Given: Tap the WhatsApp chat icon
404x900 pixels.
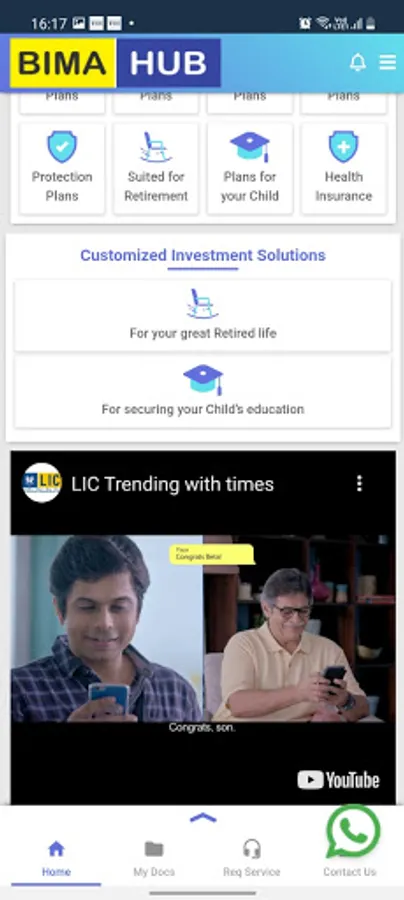Looking at the screenshot, I should click(x=353, y=832).
